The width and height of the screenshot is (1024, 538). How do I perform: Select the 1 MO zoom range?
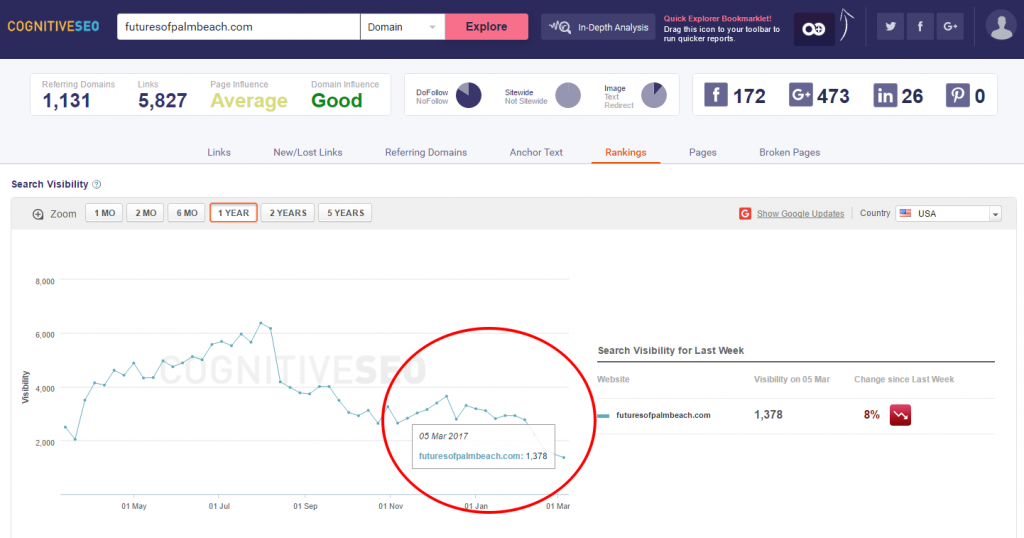coord(104,213)
